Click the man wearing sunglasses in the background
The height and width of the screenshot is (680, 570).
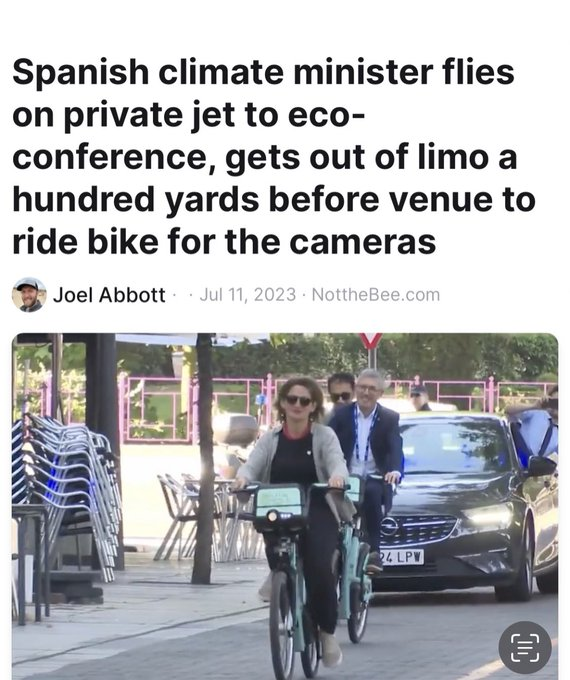pyautogui.click(x=341, y=390)
